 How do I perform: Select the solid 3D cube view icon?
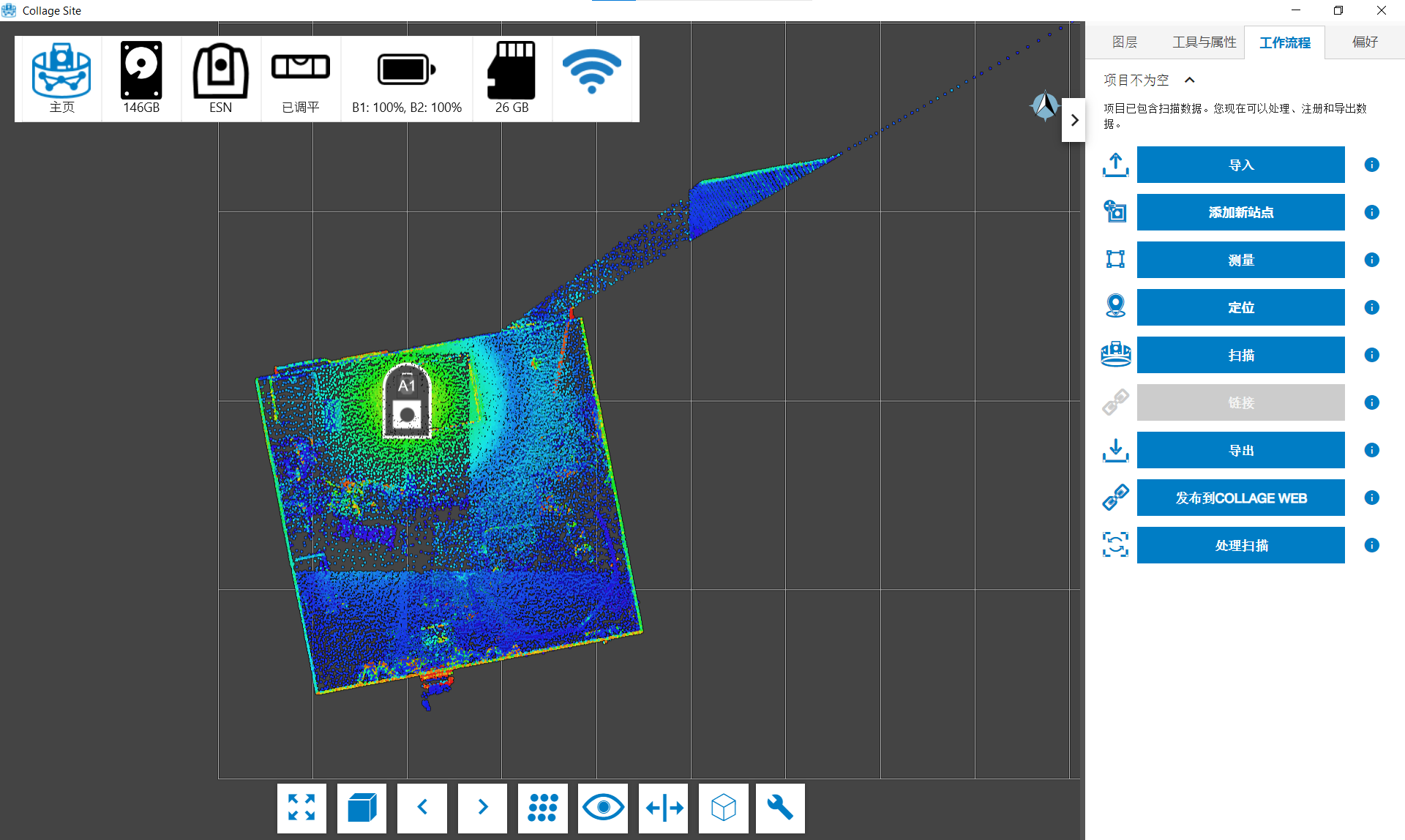[361, 808]
